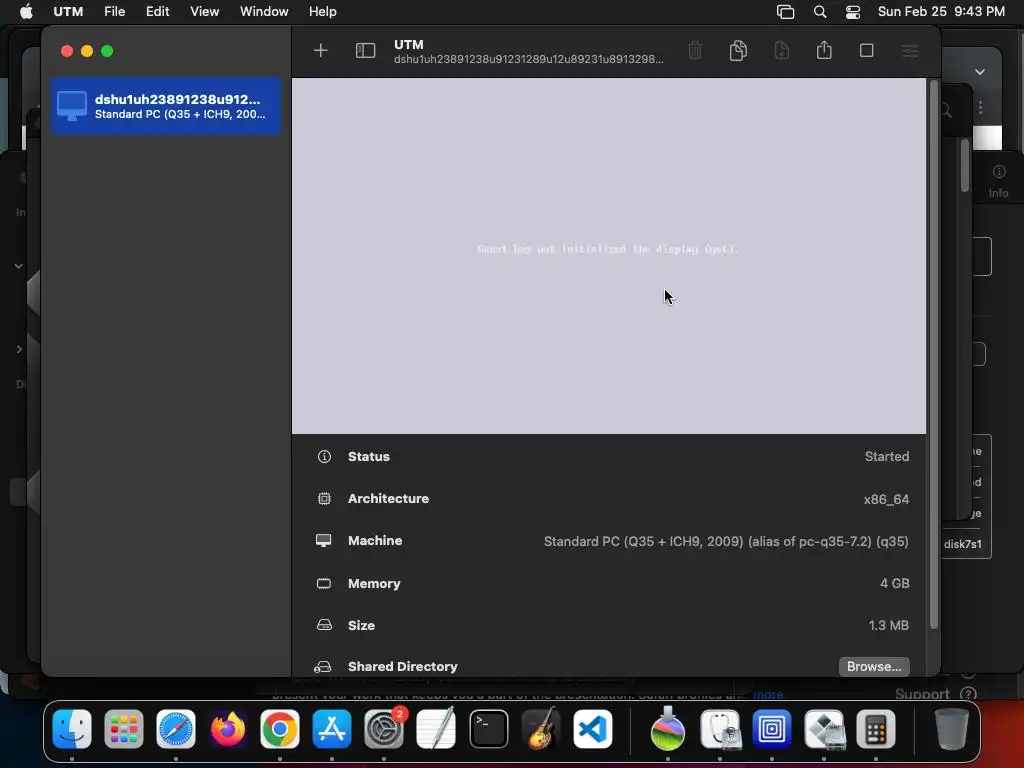The height and width of the screenshot is (768, 1024).
Task: Open the File menu
Action: pos(114,12)
